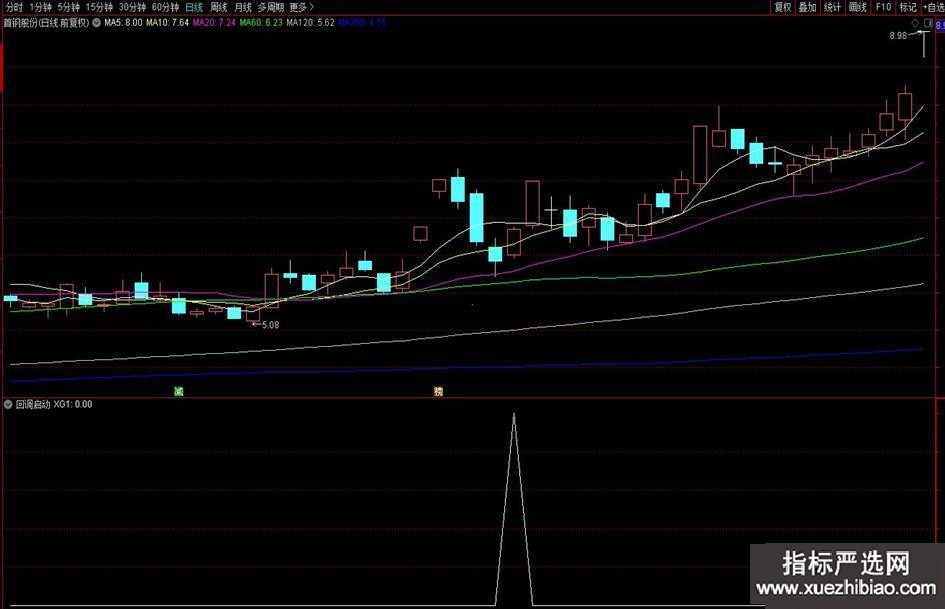Click the MA5: 8.00 label
The height and width of the screenshot is (609, 945).
123,23
